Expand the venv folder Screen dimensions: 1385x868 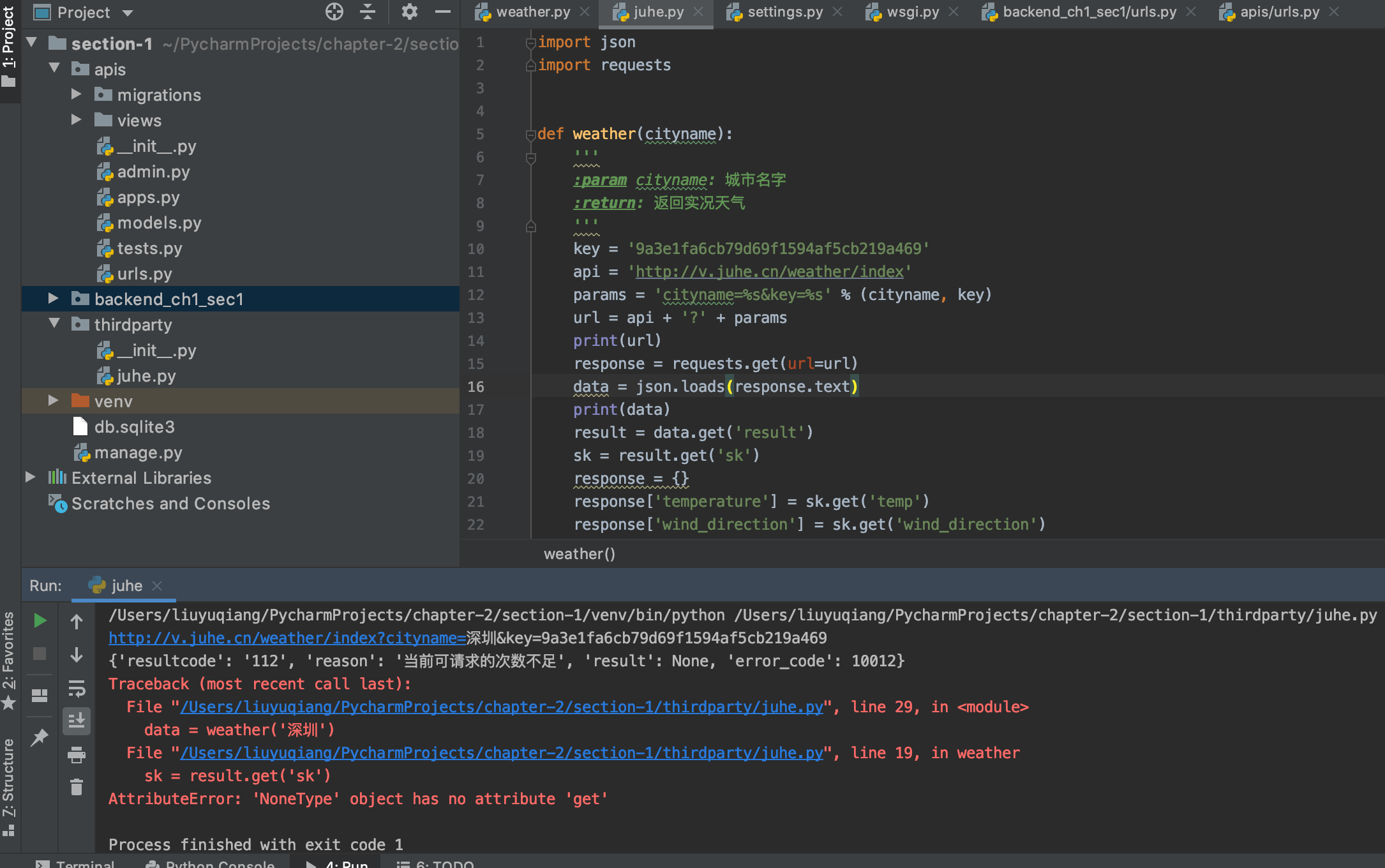tap(54, 401)
